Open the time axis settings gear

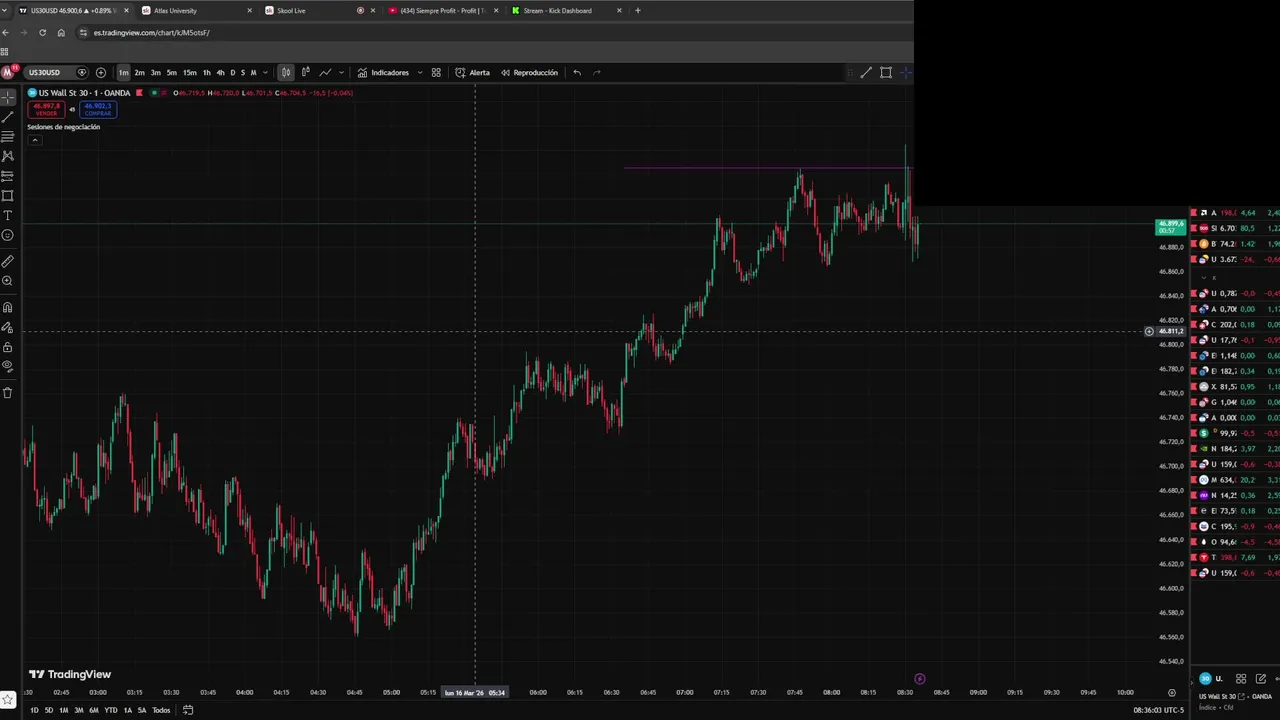click(x=1172, y=692)
